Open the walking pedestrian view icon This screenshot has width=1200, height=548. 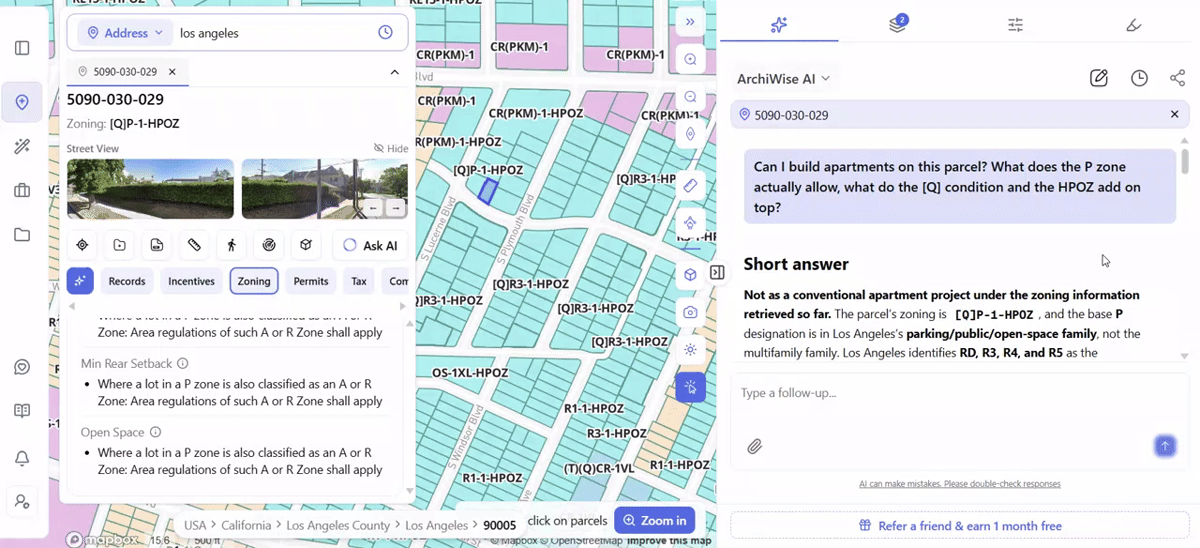point(231,245)
